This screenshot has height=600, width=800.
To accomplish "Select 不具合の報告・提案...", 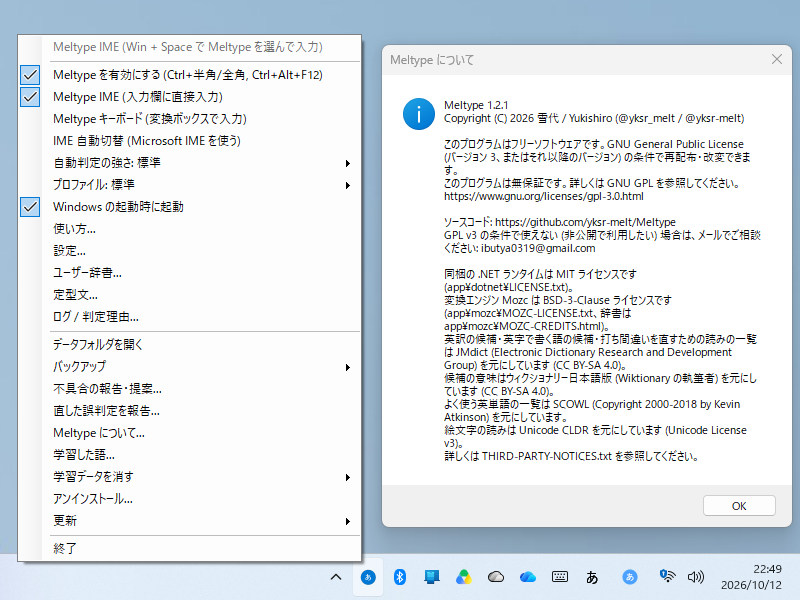I will (189, 389).
